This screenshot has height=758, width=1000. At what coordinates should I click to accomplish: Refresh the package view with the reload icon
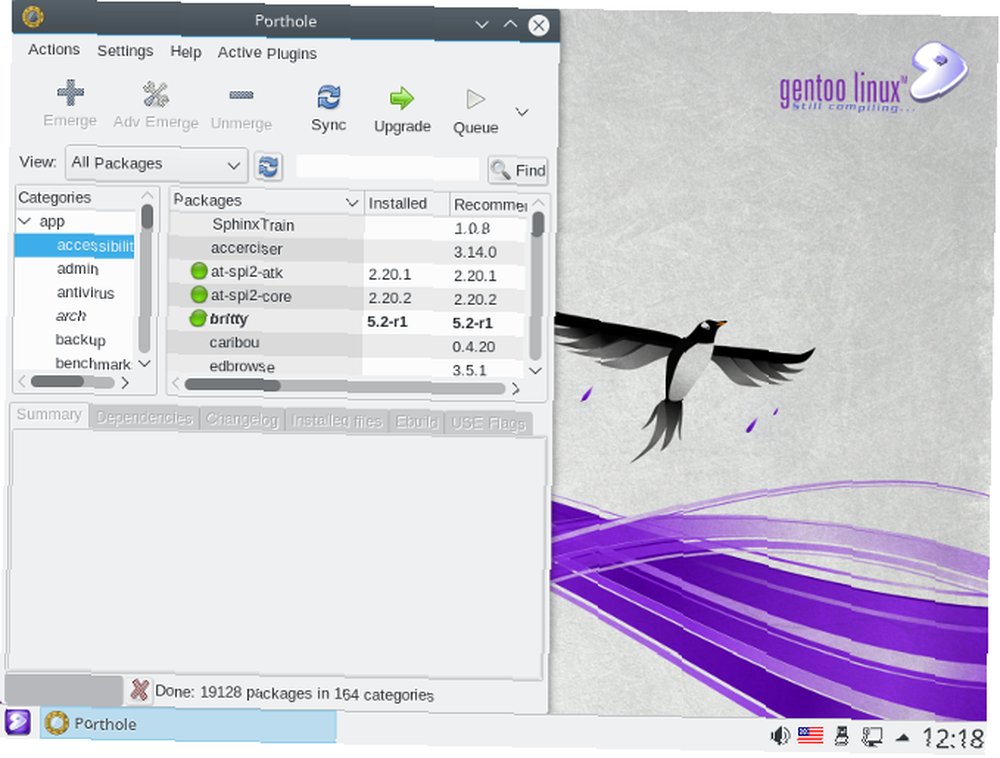coord(268,167)
